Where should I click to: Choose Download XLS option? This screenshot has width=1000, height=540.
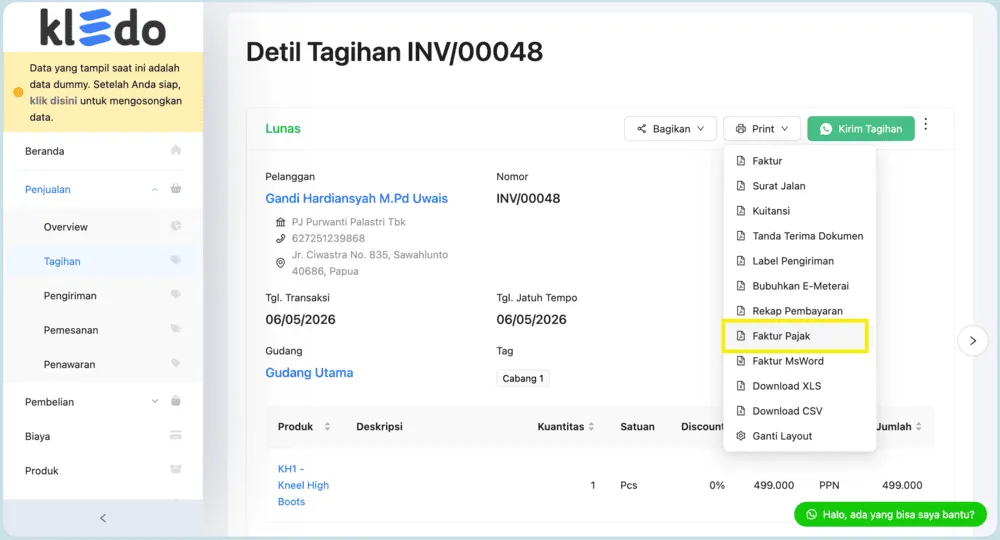(798, 386)
